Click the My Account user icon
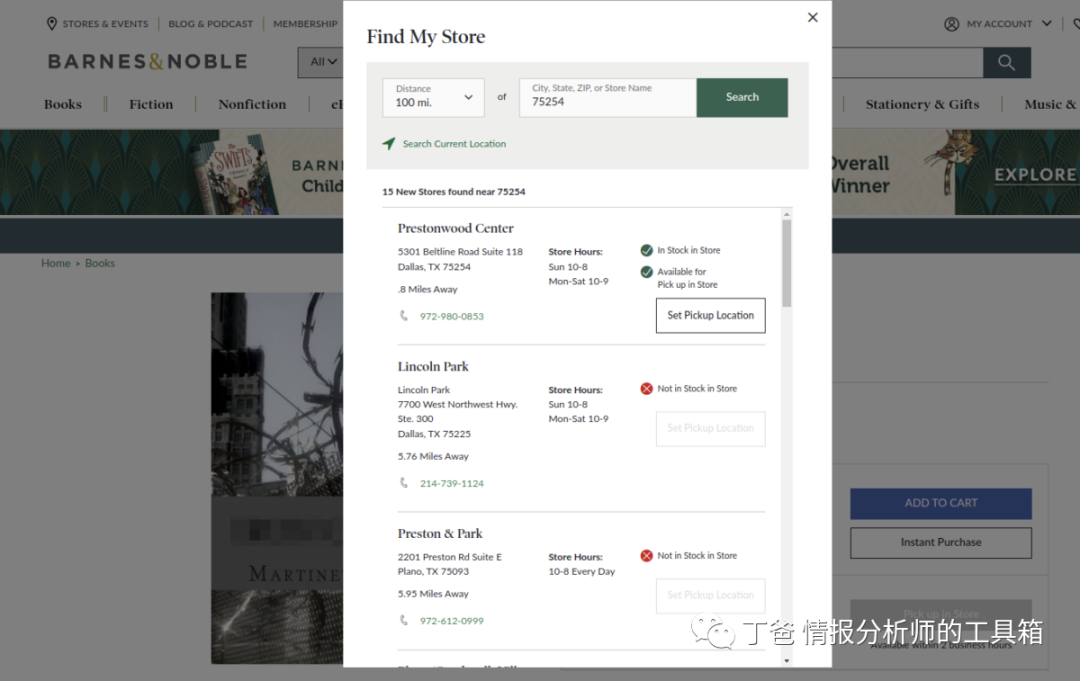The height and width of the screenshot is (681, 1080). click(951, 24)
